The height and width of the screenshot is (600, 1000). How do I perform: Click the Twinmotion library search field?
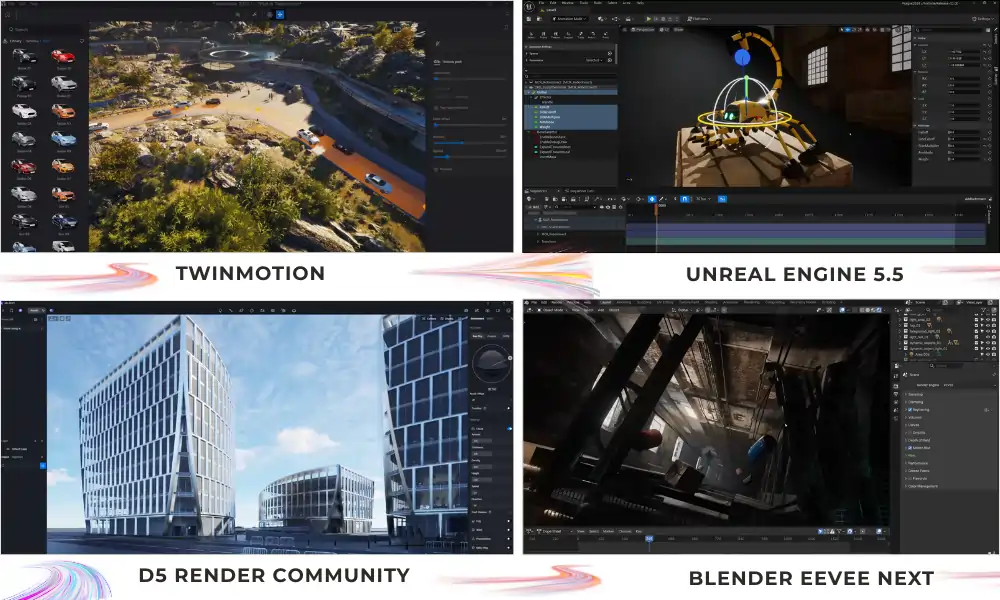pos(45,29)
